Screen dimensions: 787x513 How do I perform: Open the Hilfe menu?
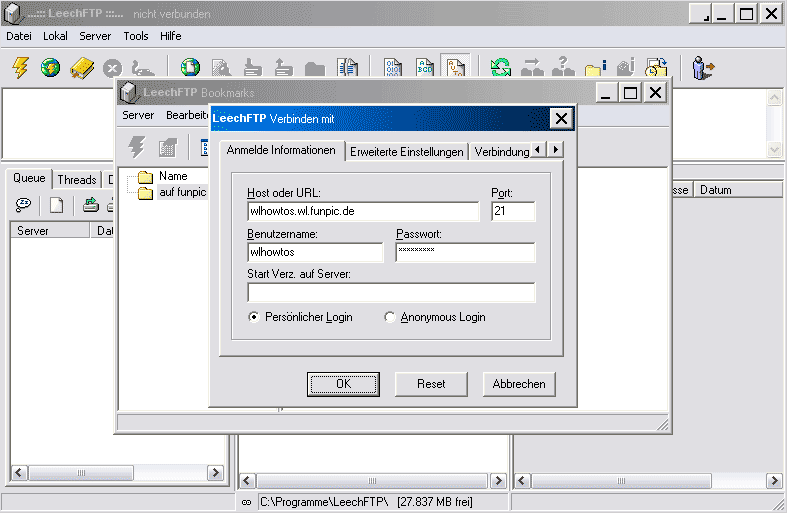point(171,36)
